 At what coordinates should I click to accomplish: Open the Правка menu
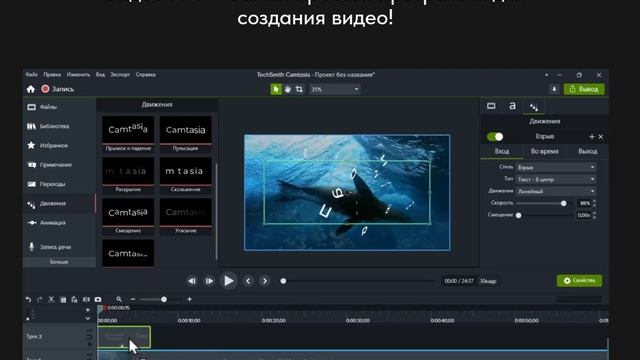[x=52, y=75]
